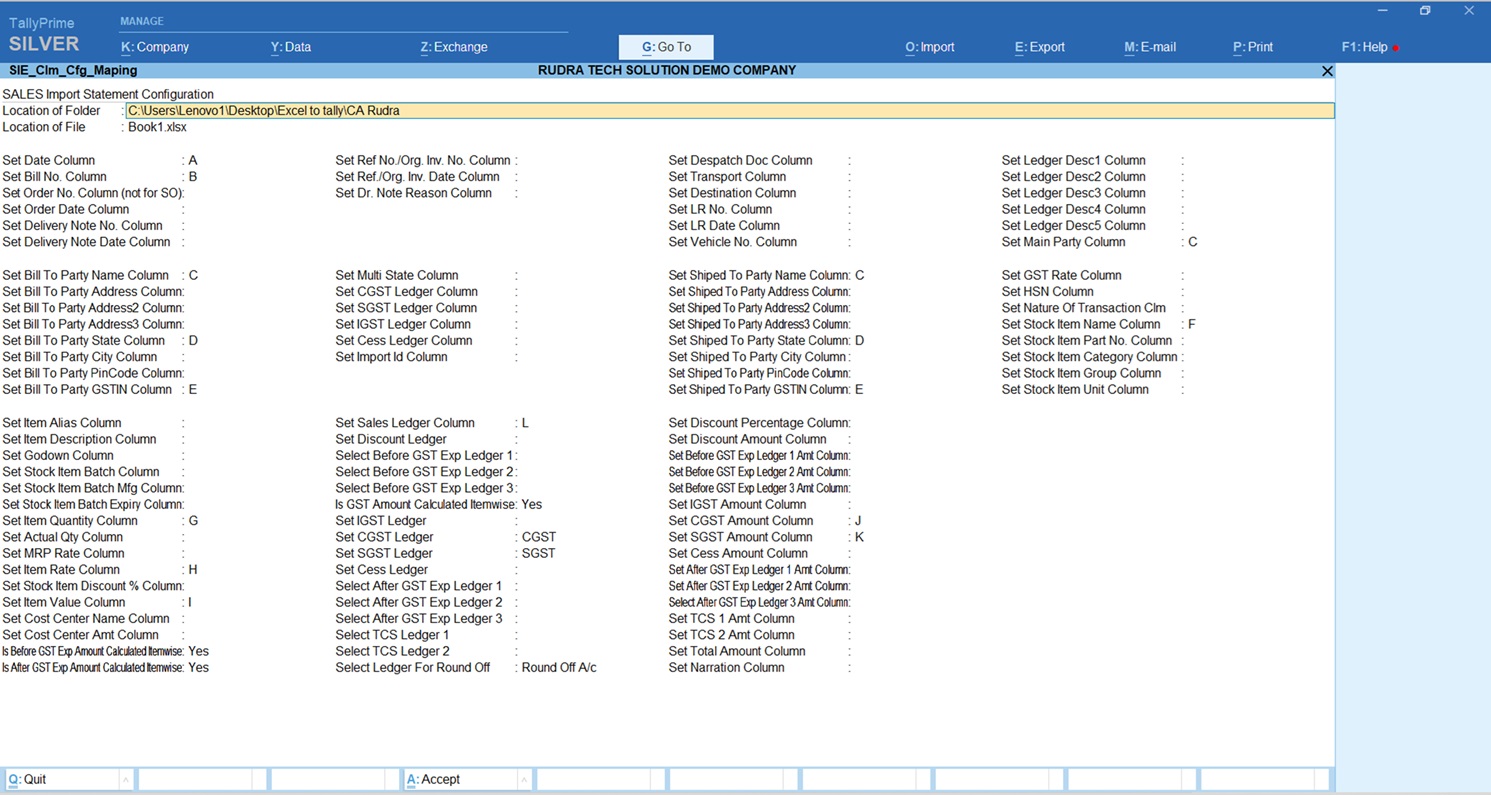The width and height of the screenshot is (1491, 796).
Task: Select the Round Off A/c ledger field
Action: (559, 668)
